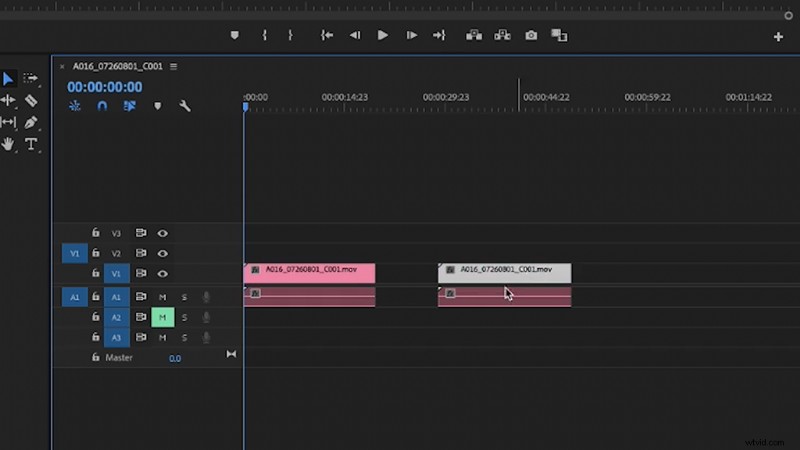Select the A016_07260801_C001 sequence tab
The image size is (800, 450).
(118, 66)
